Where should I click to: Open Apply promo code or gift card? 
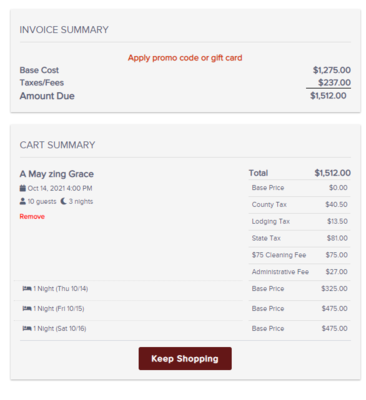[185, 58]
